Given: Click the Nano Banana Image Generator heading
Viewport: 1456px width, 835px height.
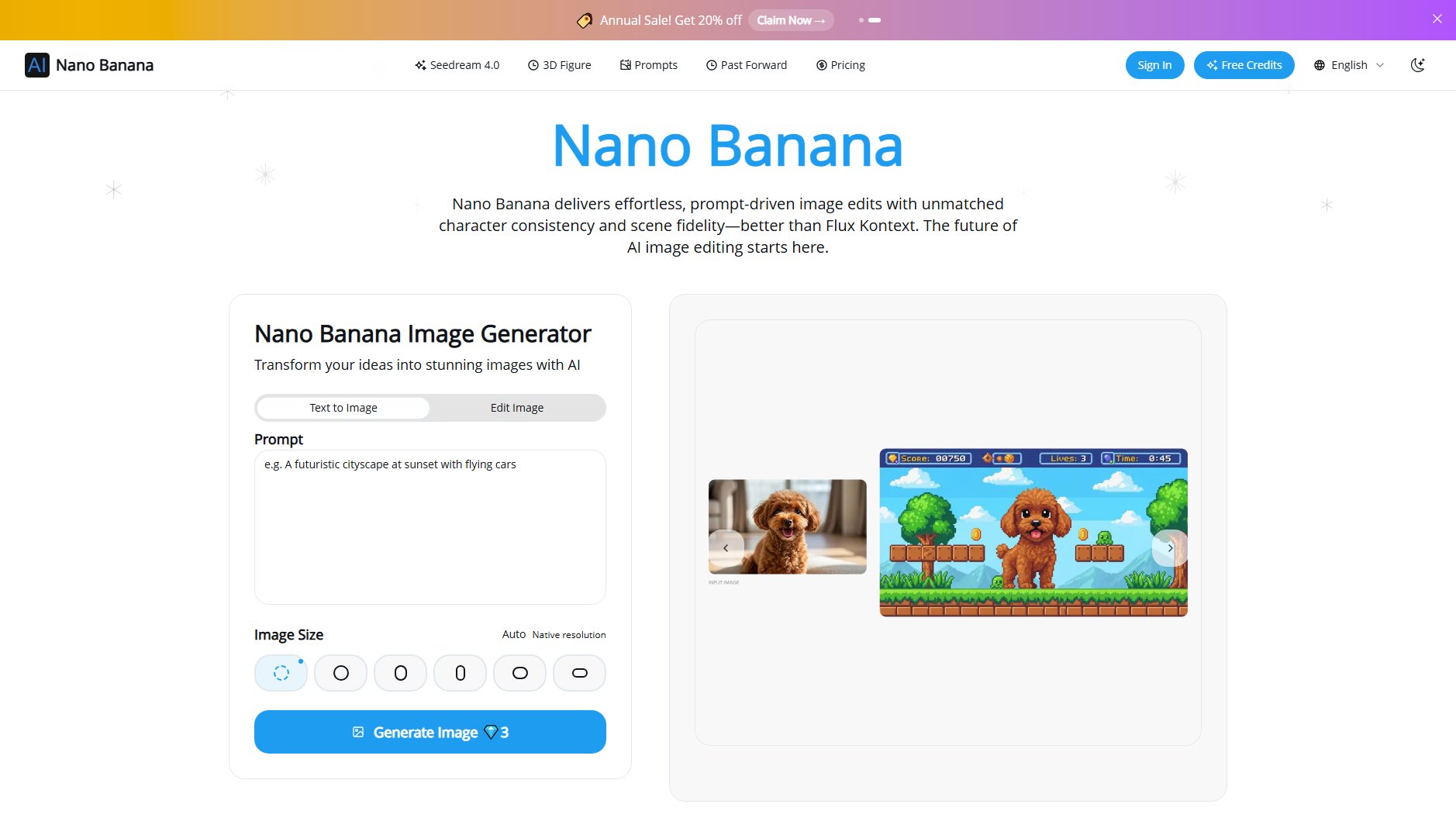Looking at the screenshot, I should [423, 334].
